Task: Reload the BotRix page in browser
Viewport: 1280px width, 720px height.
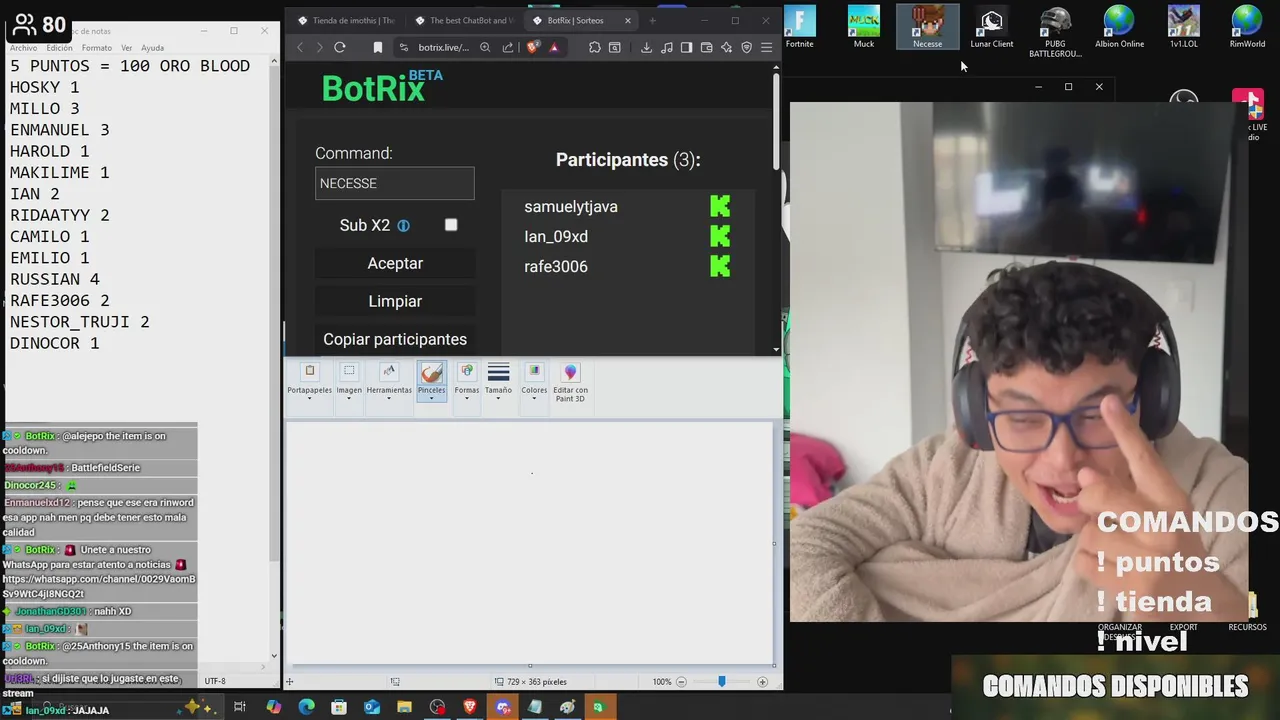Action: coord(340,47)
